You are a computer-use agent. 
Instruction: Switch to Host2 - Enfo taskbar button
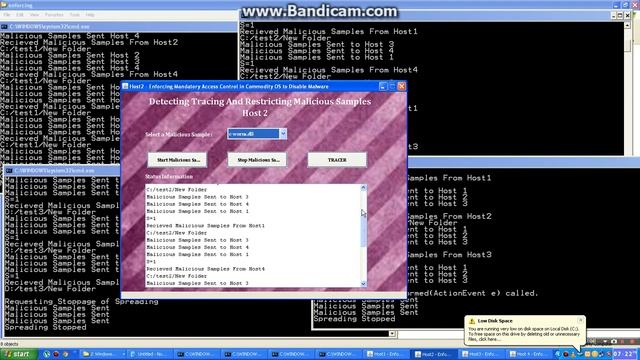[433, 354]
